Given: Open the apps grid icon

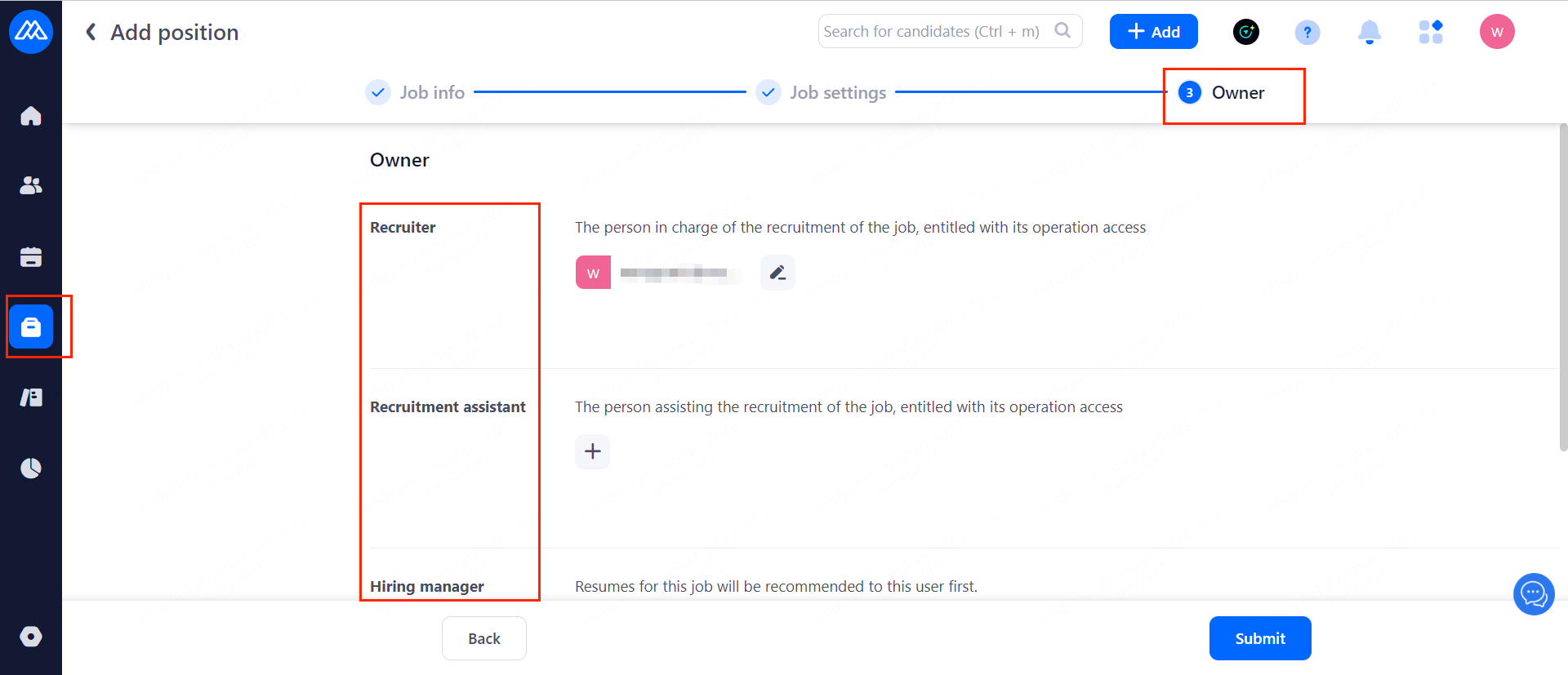Looking at the screenshot, I should pyautogui.click(x=1431, y=32).
